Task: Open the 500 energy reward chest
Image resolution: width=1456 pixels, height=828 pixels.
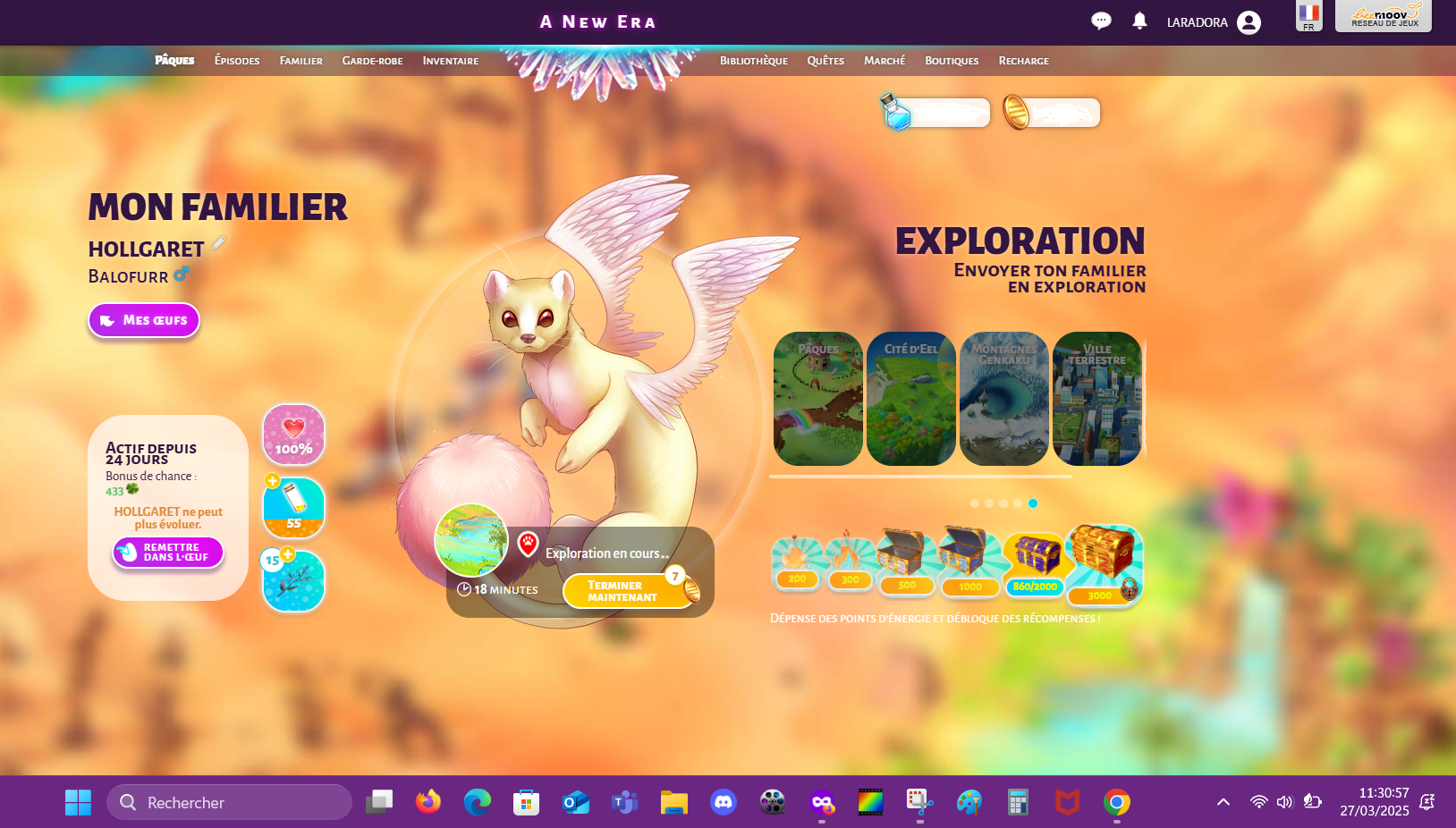Action: click(x=906, y=562)
